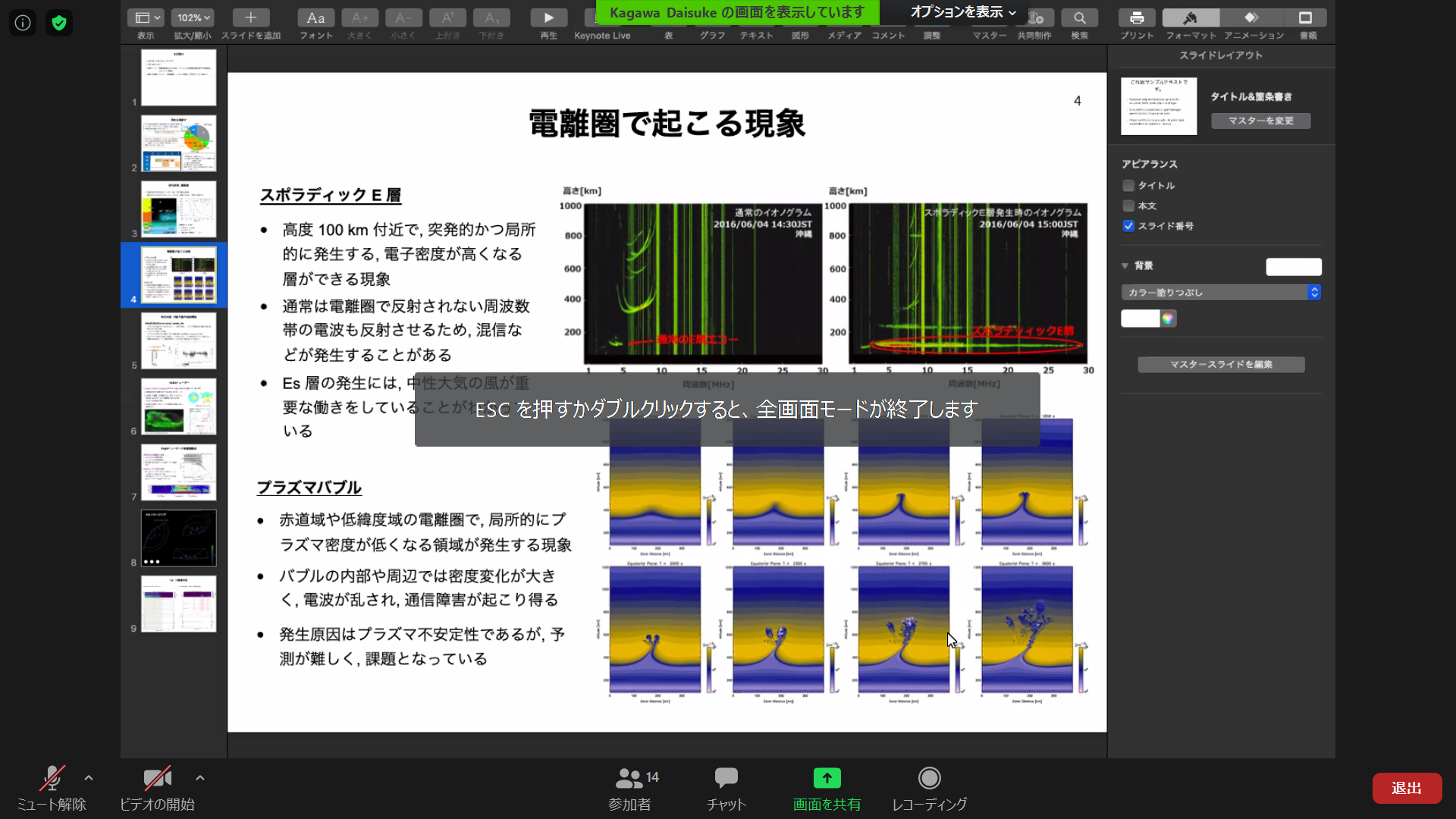Click the プラズマバブル heading text

tap(309, 488)
